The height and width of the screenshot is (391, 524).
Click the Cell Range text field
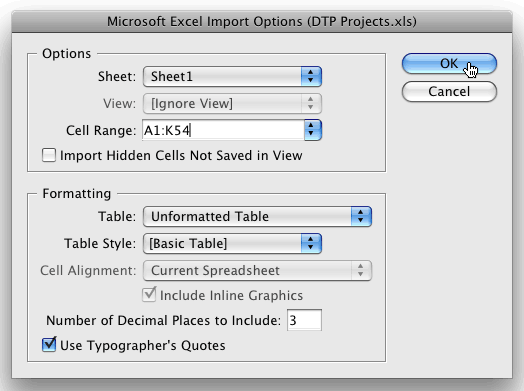(223, 130)
